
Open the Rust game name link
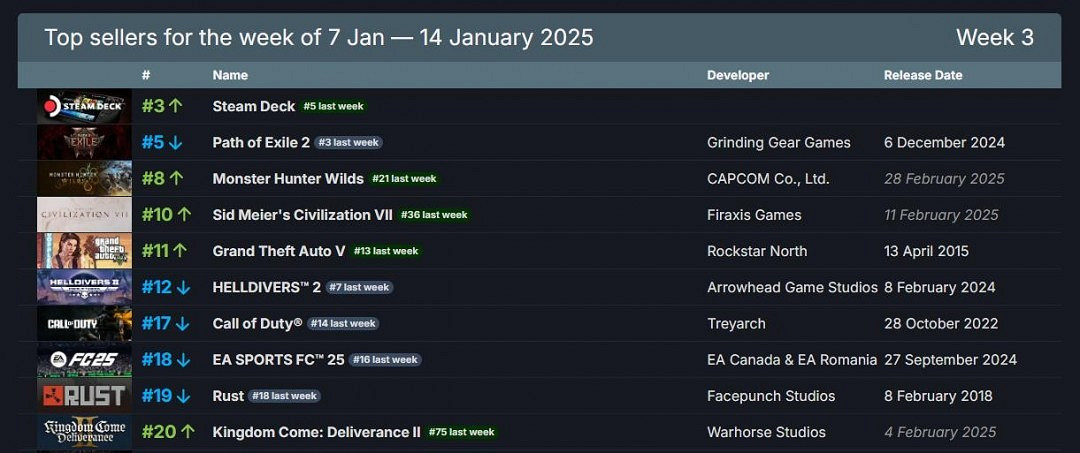pos(228,396)
